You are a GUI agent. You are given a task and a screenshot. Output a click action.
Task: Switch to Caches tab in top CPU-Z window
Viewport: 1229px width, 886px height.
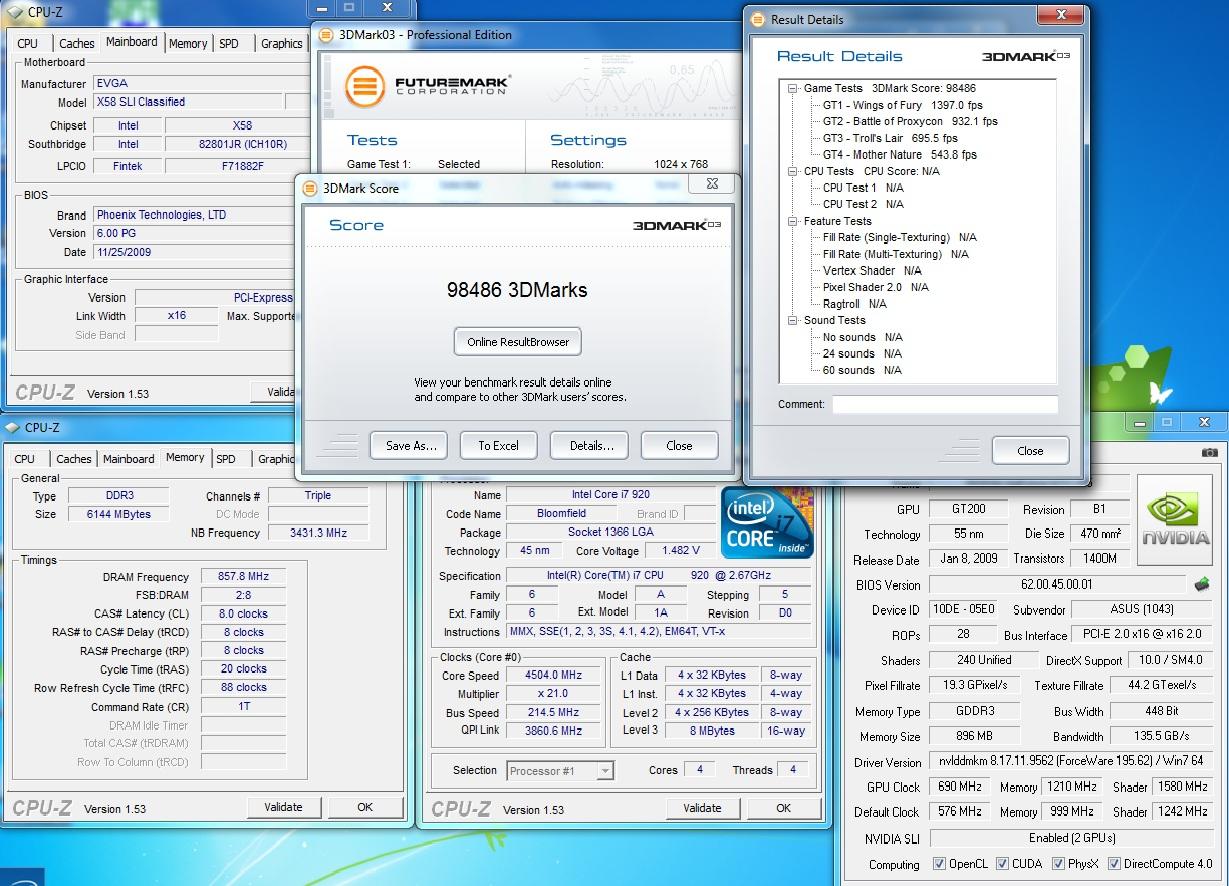(76, 43)
